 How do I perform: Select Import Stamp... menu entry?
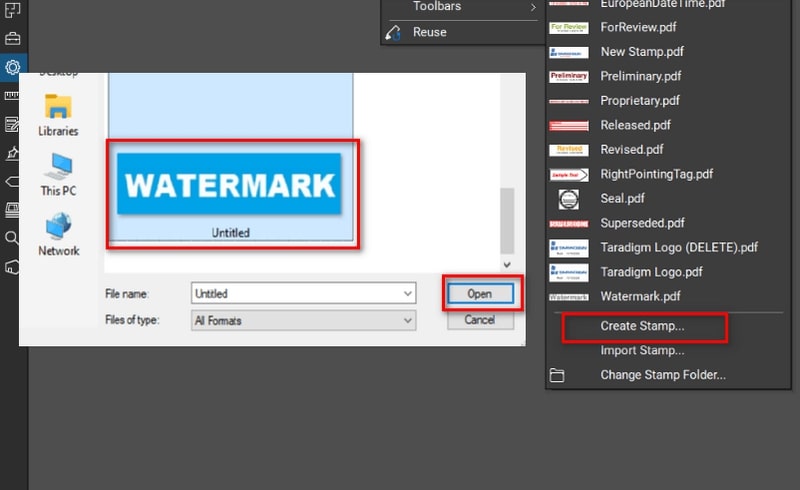point(642,351)
